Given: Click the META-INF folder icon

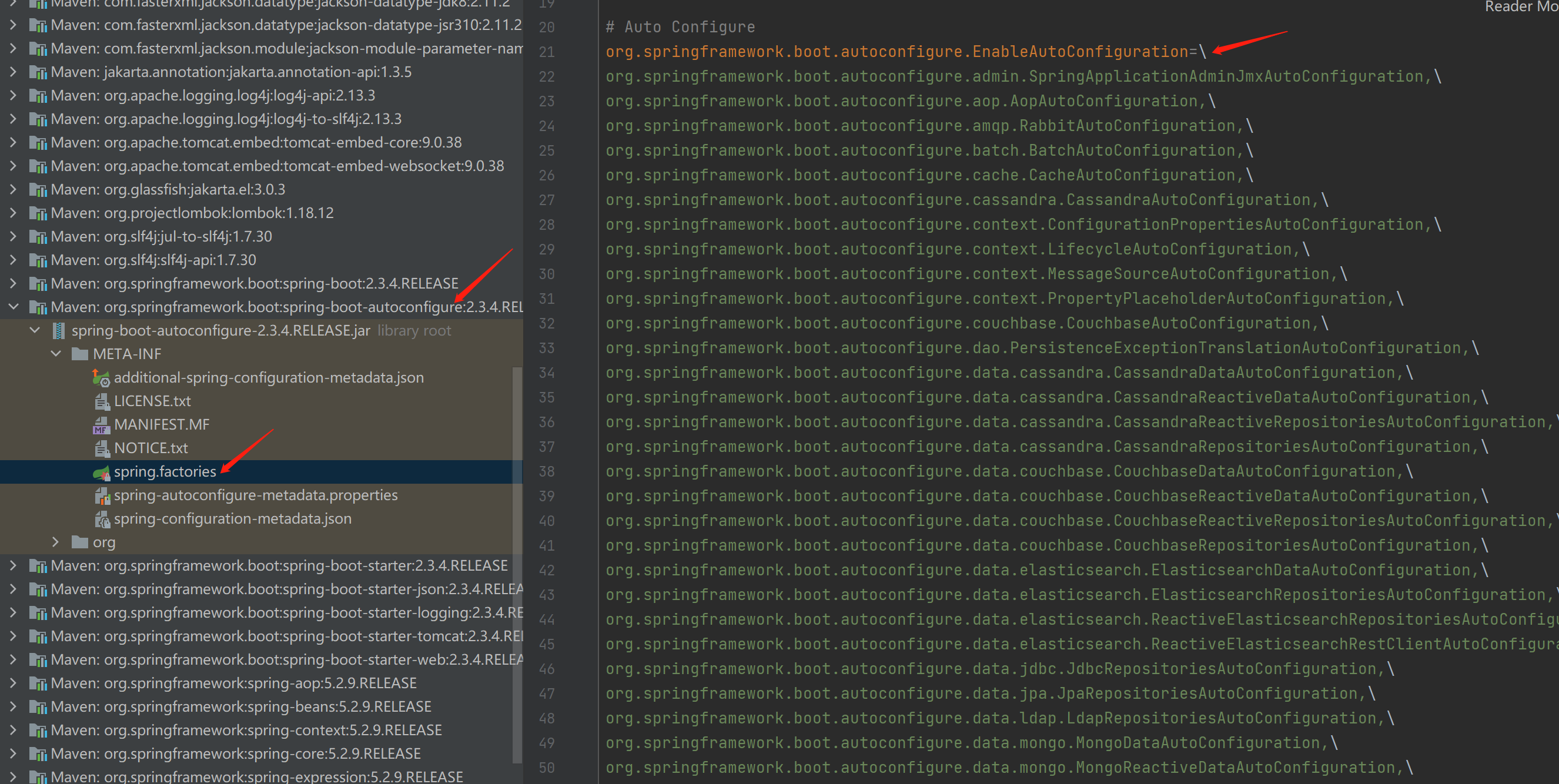Looking at the screenshot, I should click(x=79, y=354).
